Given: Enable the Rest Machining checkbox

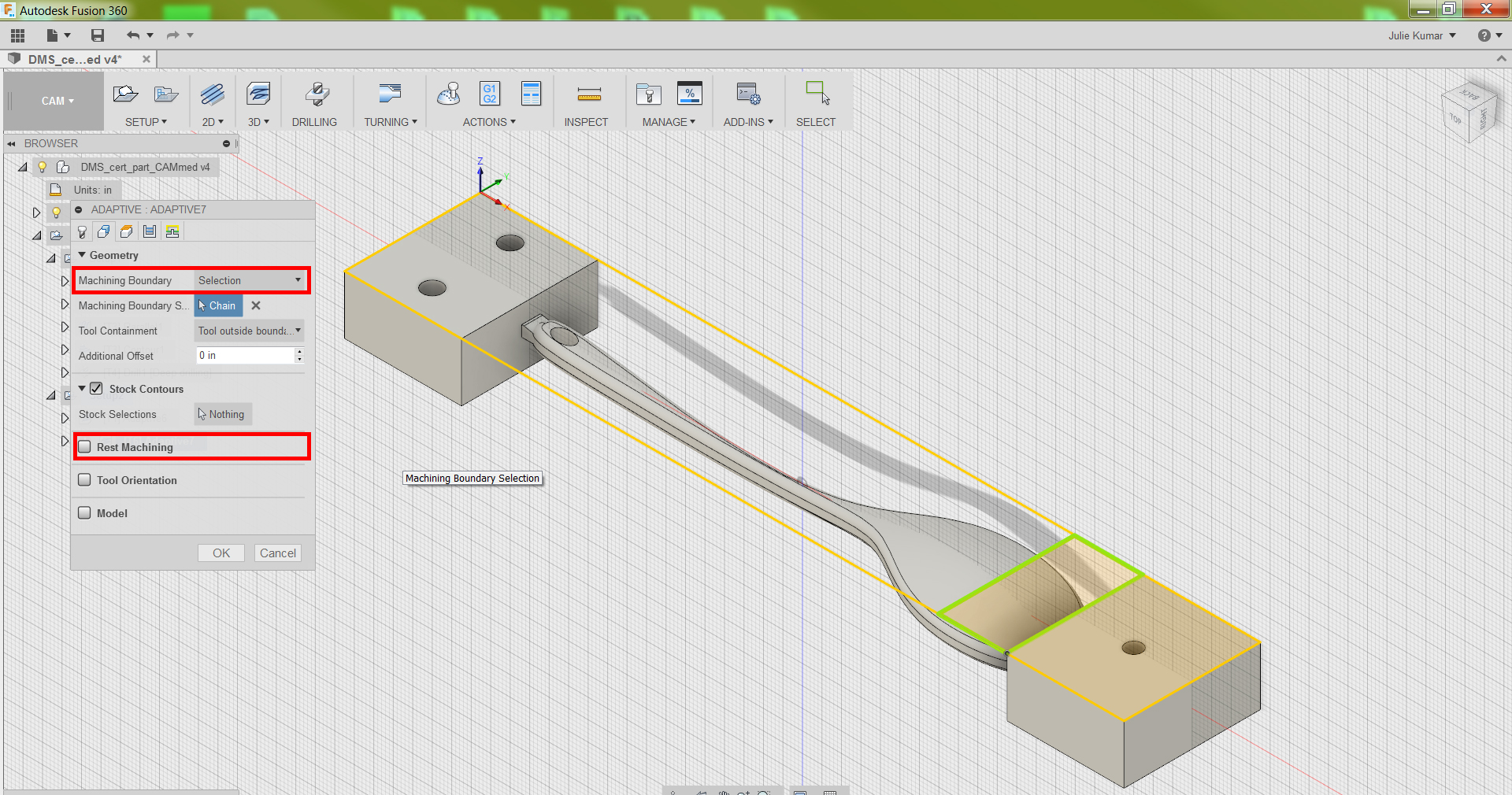Looking at the screenshot, I should tap(85, 447).
